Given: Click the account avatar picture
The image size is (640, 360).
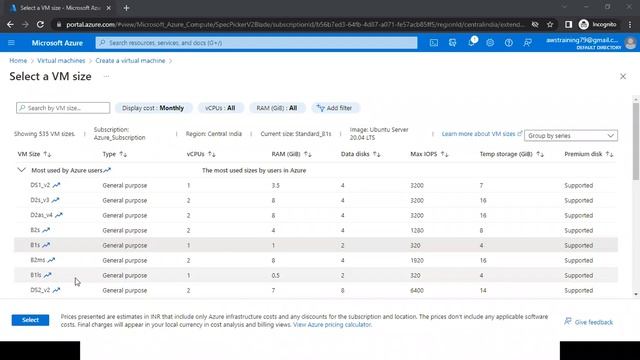Looking at the screenshot, I should tap(631, 43).
